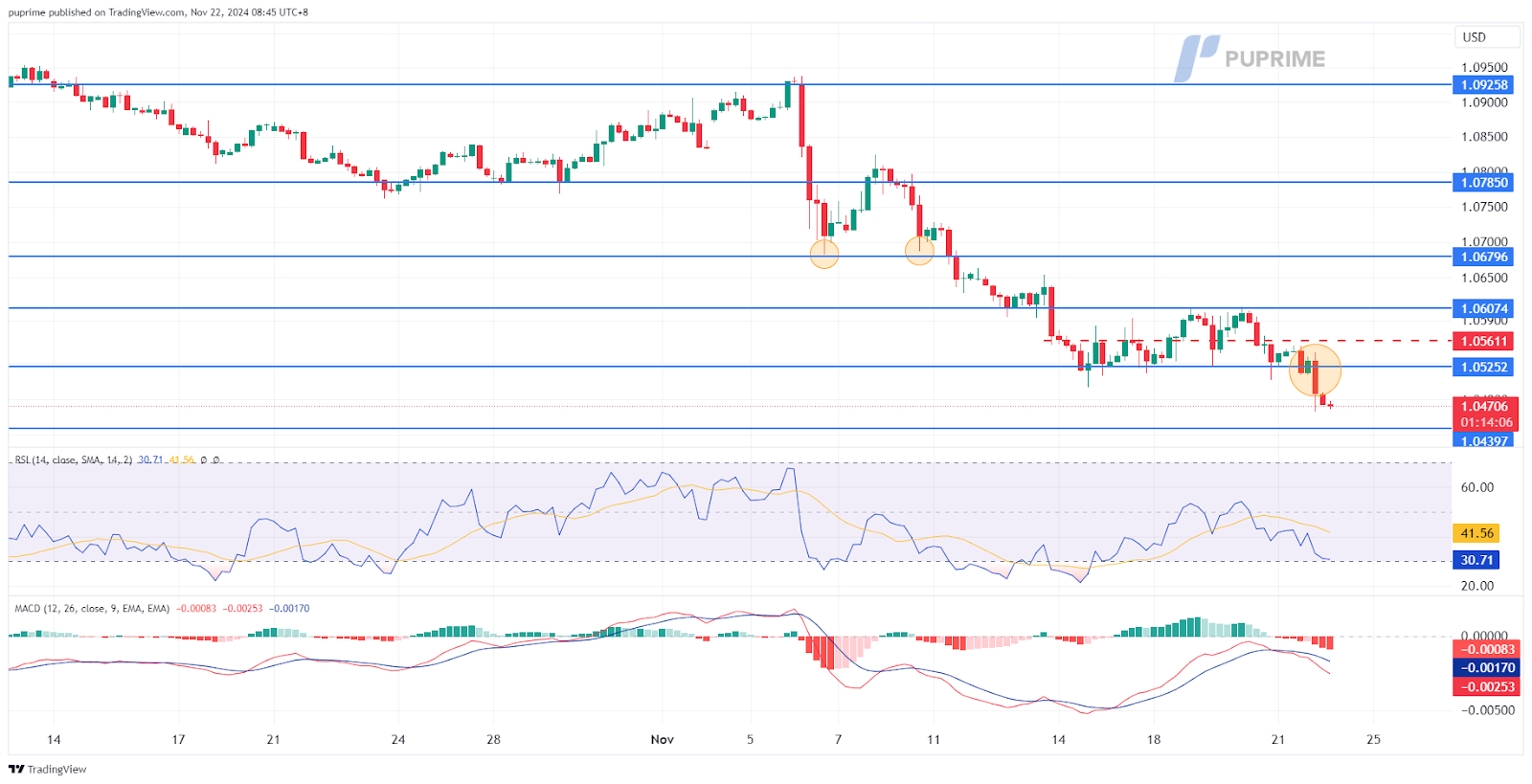Click the 1.07500 price axis label
The height and width of the screenshot is (784, 1532).
1484,207
